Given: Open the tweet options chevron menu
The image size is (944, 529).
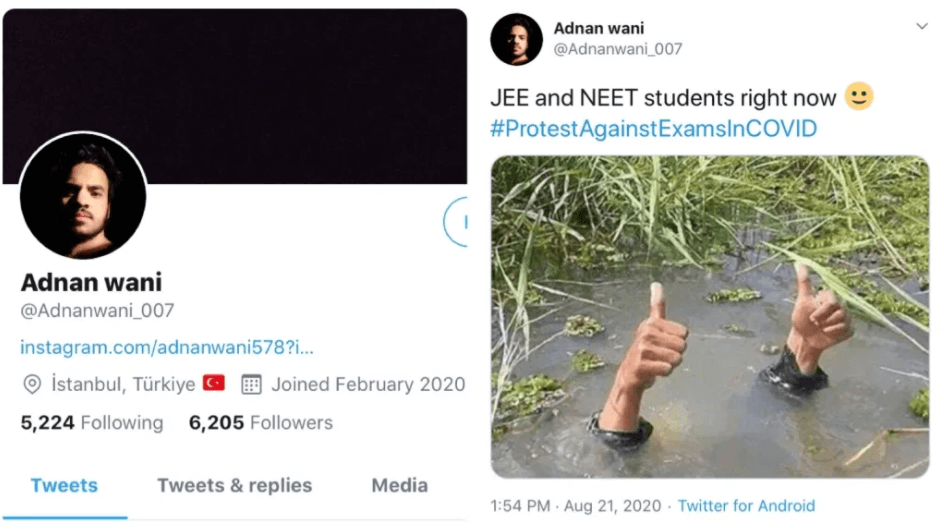Looking at the screenshot, I should click(921, 27).
